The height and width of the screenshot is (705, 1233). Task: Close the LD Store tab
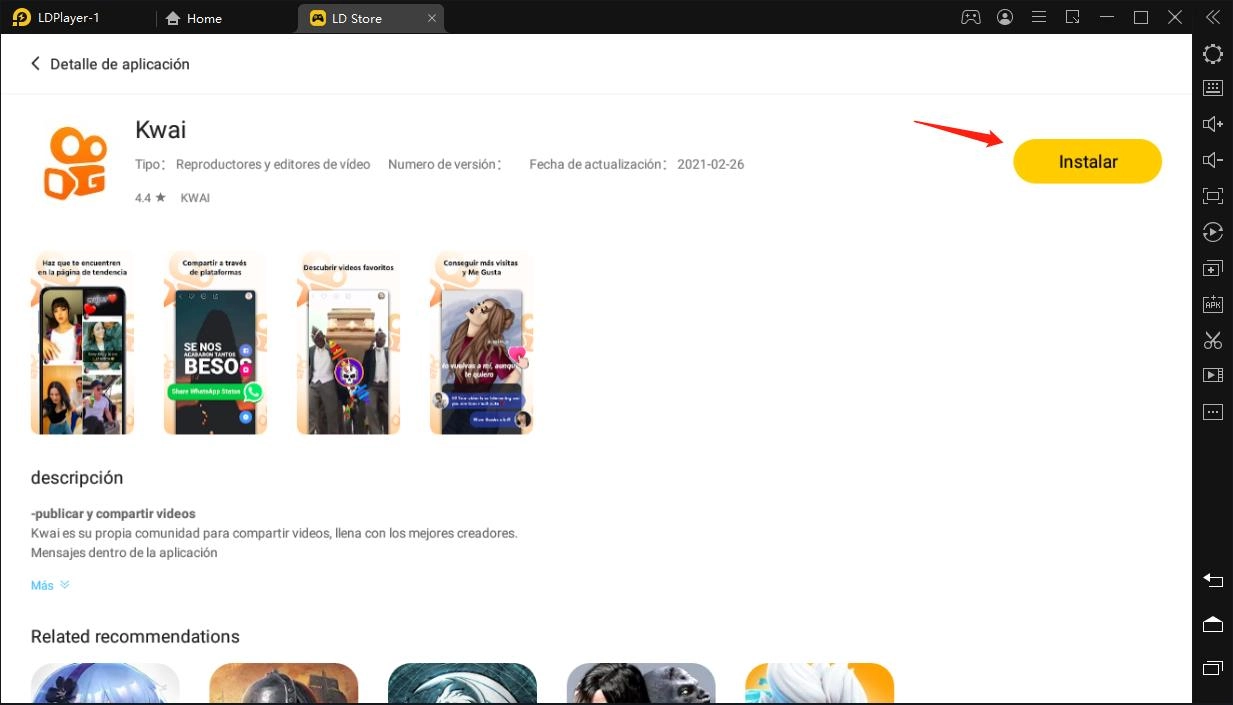(432, 18)
